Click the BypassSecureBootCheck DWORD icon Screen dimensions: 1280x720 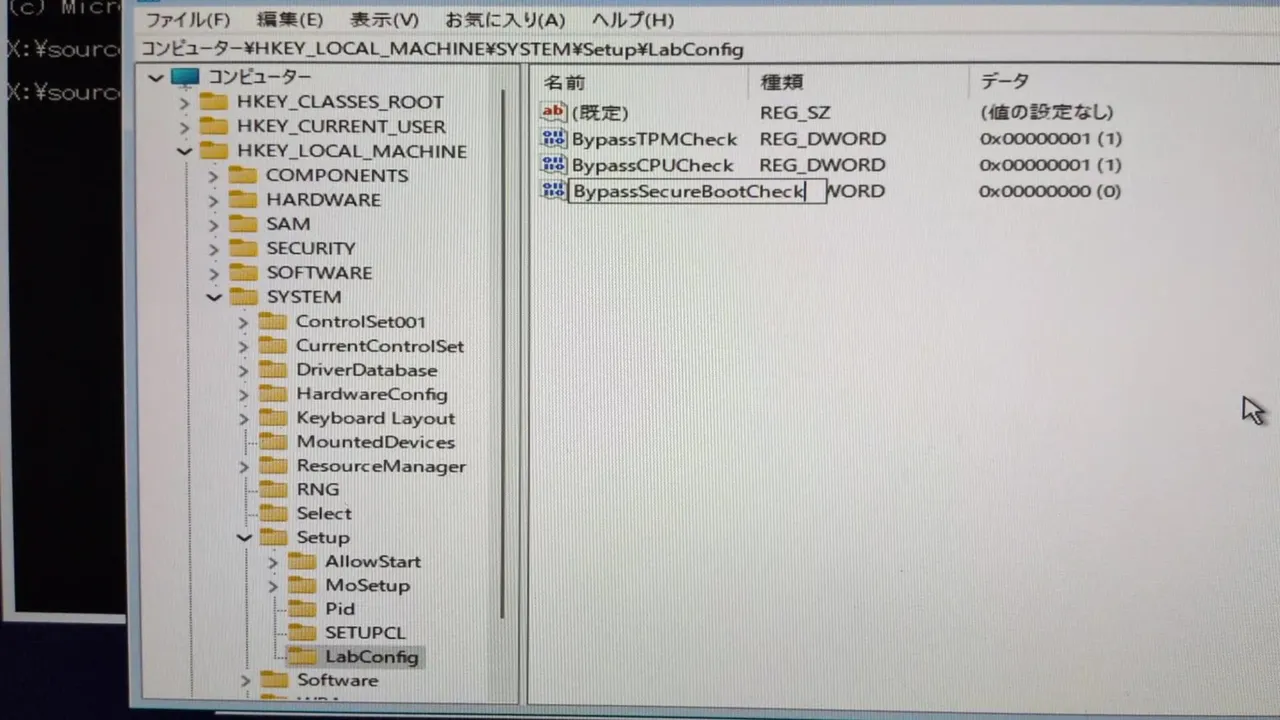click(553, 190)
